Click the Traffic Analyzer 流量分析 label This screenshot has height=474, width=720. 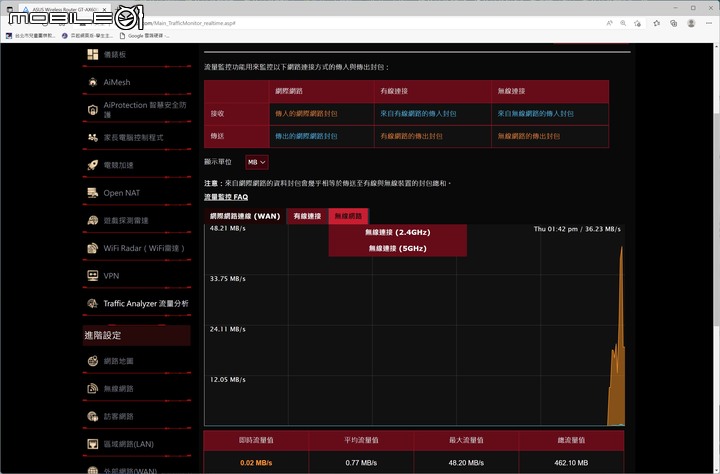click(146, 304)
